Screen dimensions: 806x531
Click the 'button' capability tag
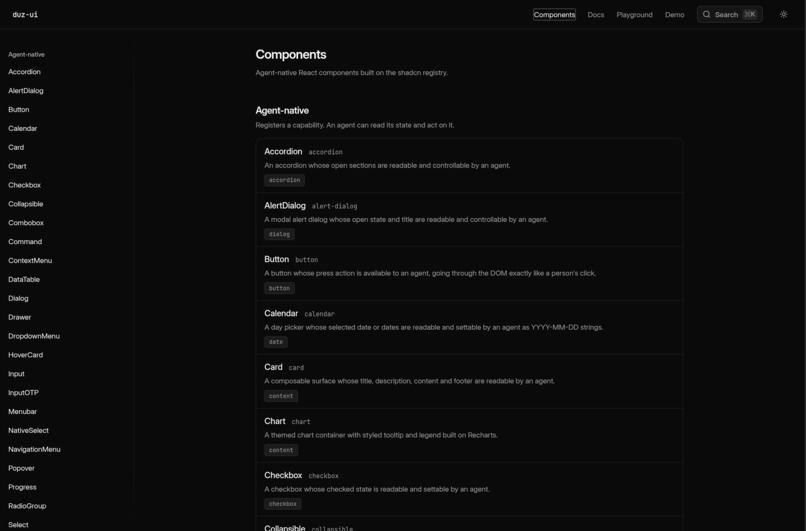[279, 288]
